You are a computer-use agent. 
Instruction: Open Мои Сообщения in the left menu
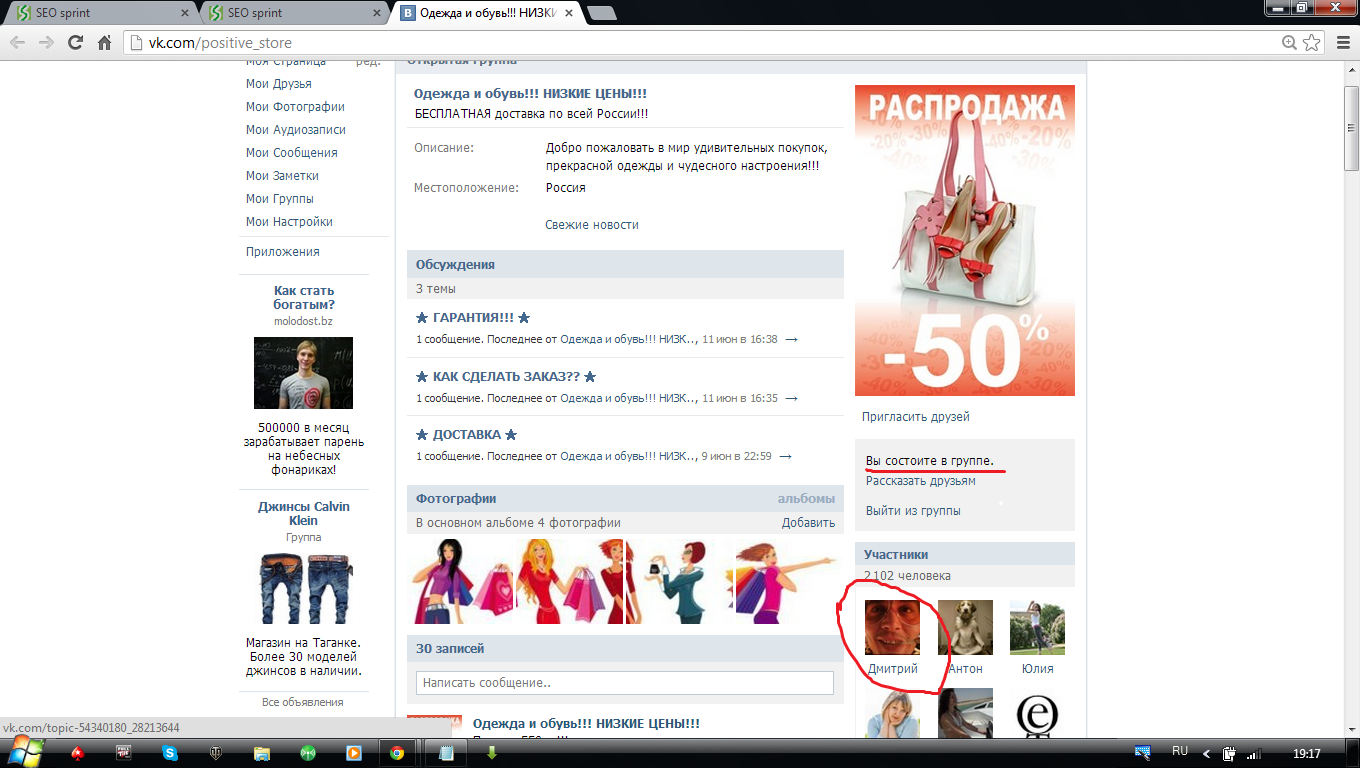(x=292, y=153)
